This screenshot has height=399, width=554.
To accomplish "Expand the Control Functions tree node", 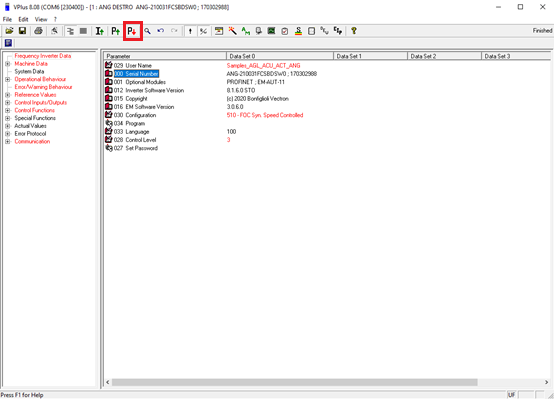I will point(7,111).
